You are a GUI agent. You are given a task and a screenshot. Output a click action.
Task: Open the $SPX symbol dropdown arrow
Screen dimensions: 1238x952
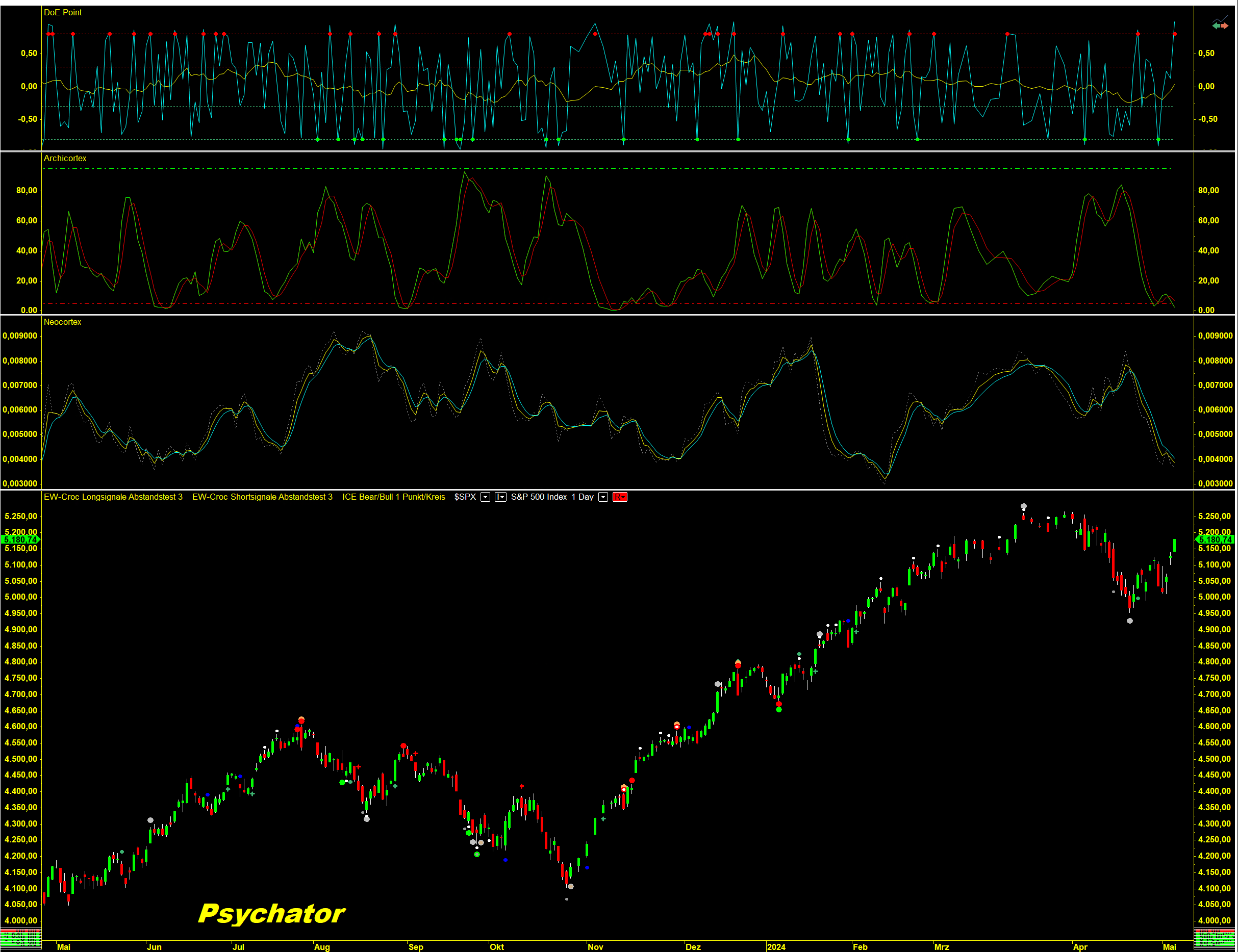click(485, 497)
